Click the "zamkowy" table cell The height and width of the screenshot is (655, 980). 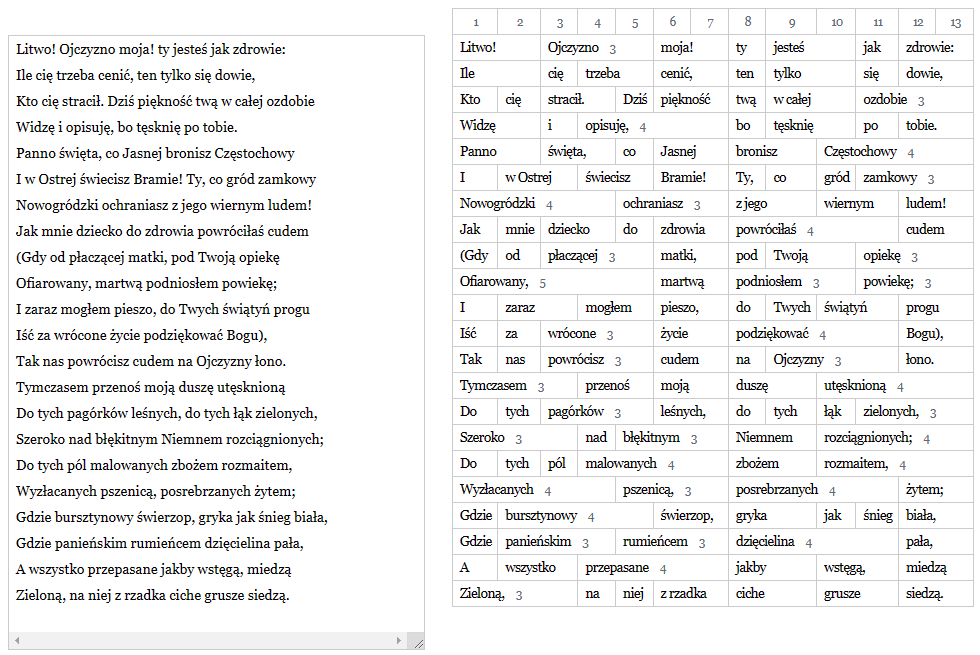coord(914,178)
